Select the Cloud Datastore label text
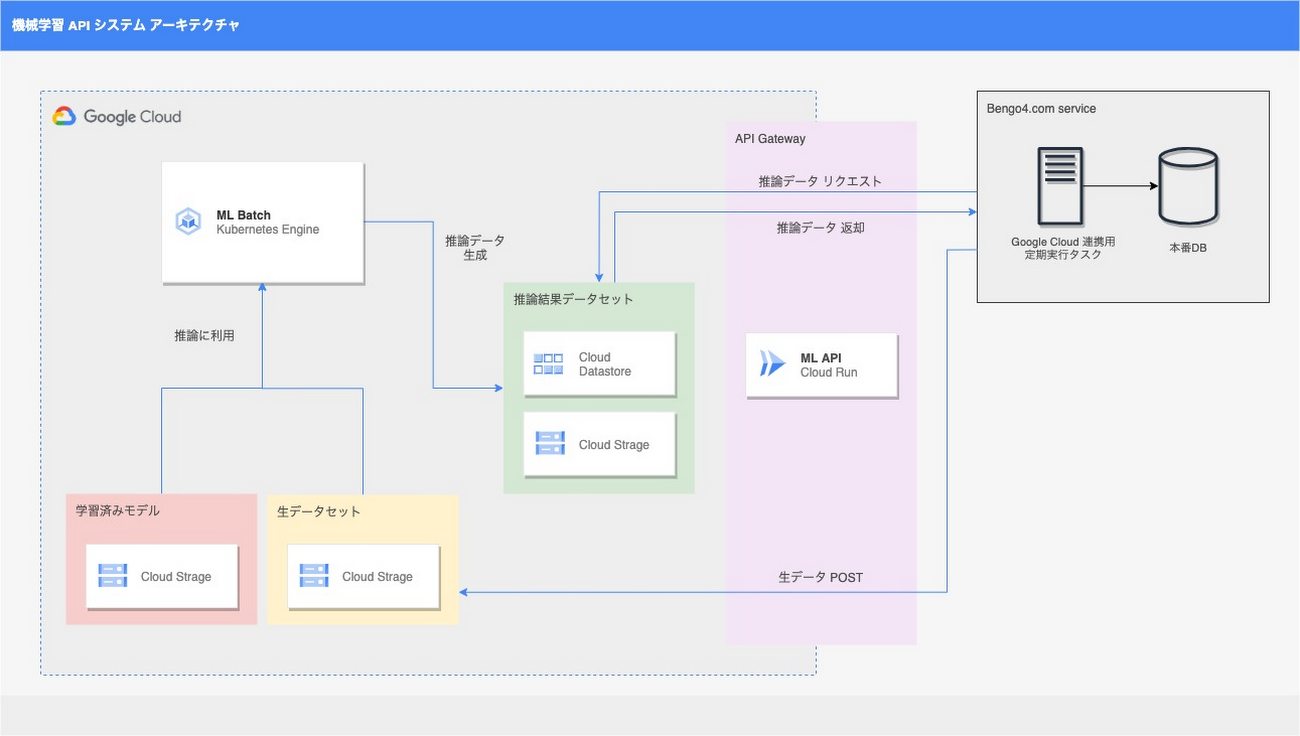1300x736 pixels. click(605, 364)
